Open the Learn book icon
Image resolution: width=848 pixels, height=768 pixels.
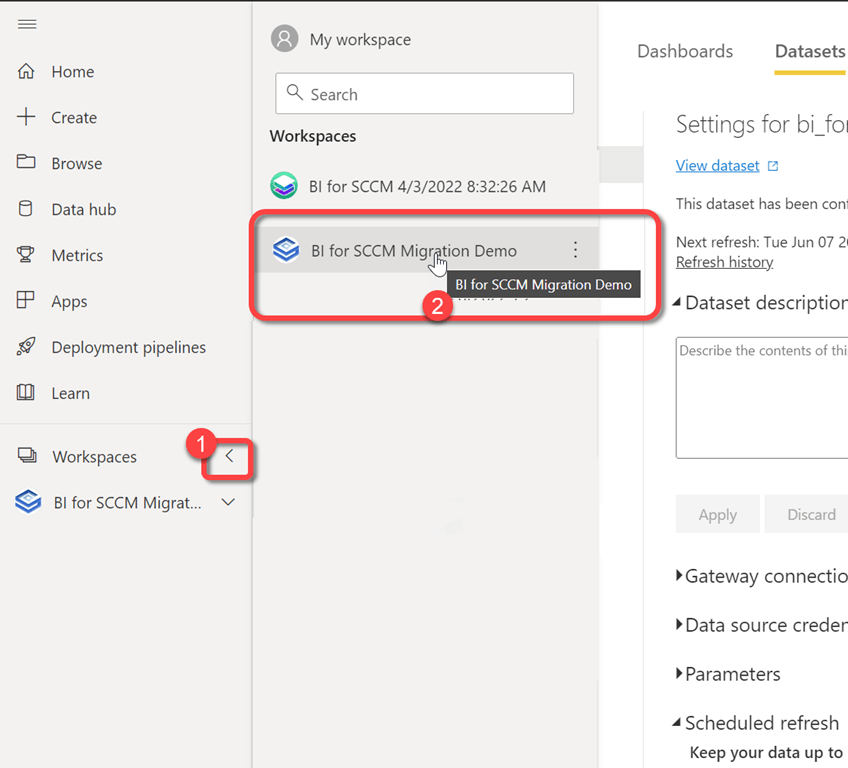tap(25, 392)
